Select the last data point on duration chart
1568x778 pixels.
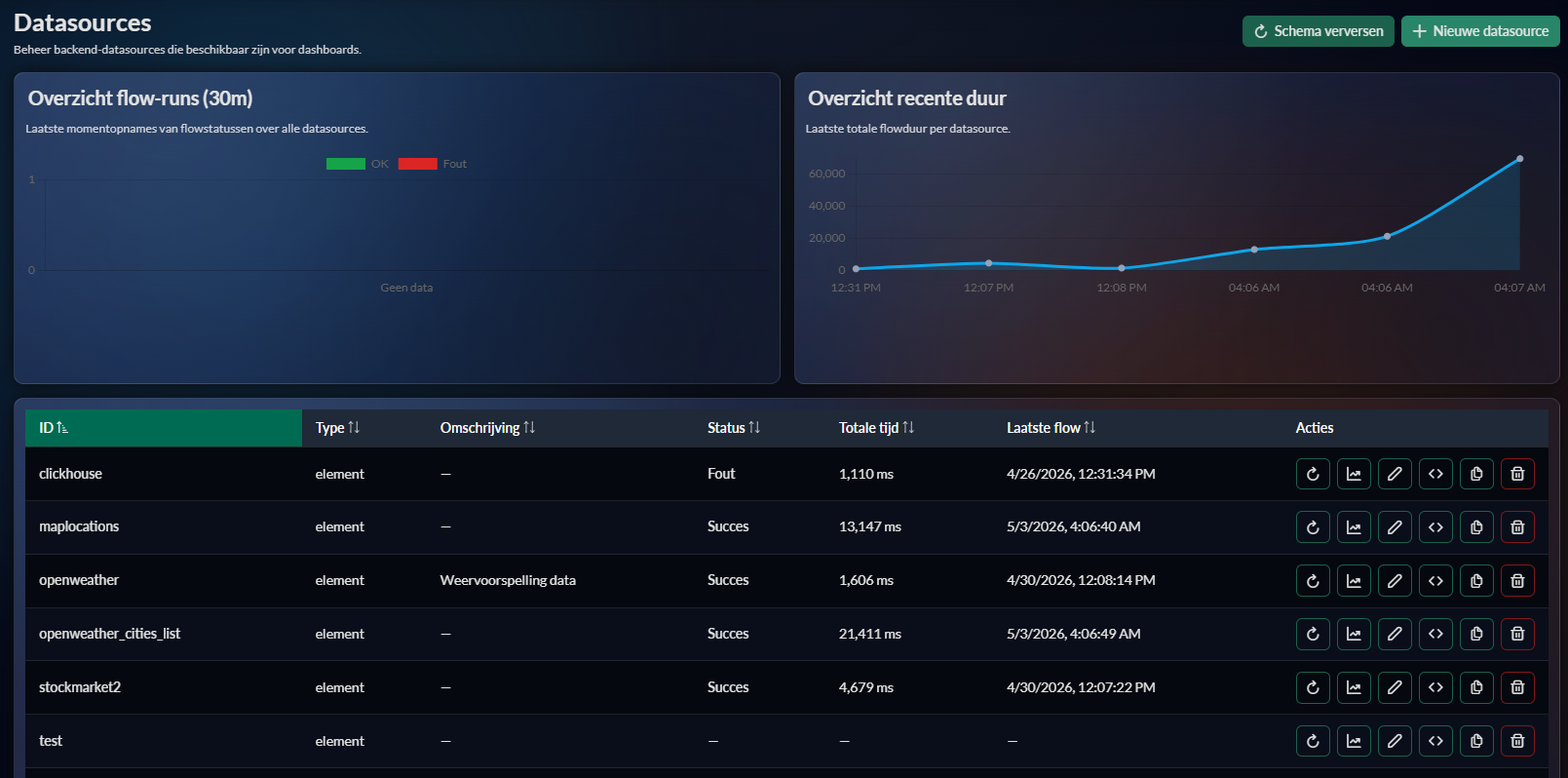(x=1519, y=159)
